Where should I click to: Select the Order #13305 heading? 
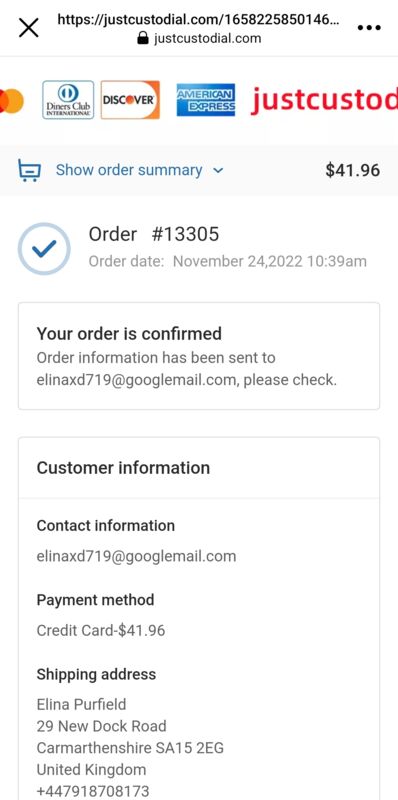pyautogui.click(x=154, y=234)
